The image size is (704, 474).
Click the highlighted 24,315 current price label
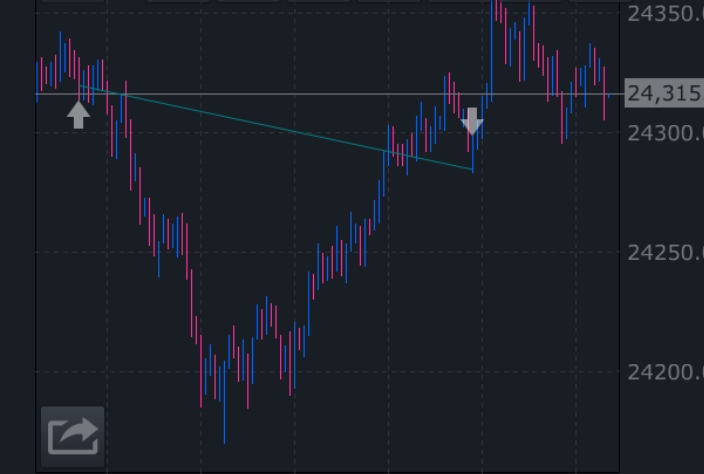tap(664, 93)
